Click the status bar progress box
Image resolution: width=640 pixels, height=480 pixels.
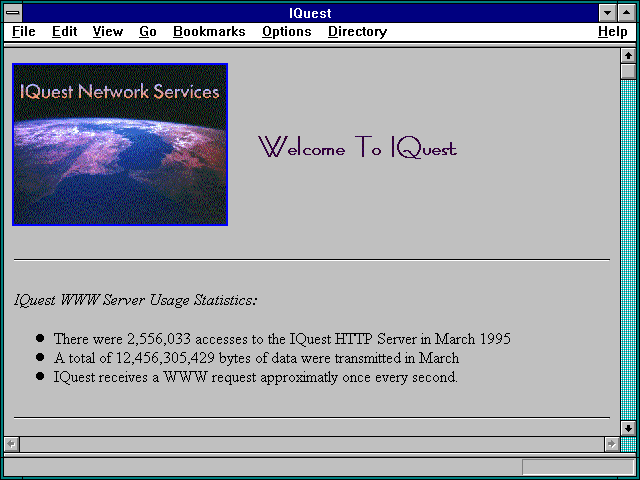tap(578, 467)
